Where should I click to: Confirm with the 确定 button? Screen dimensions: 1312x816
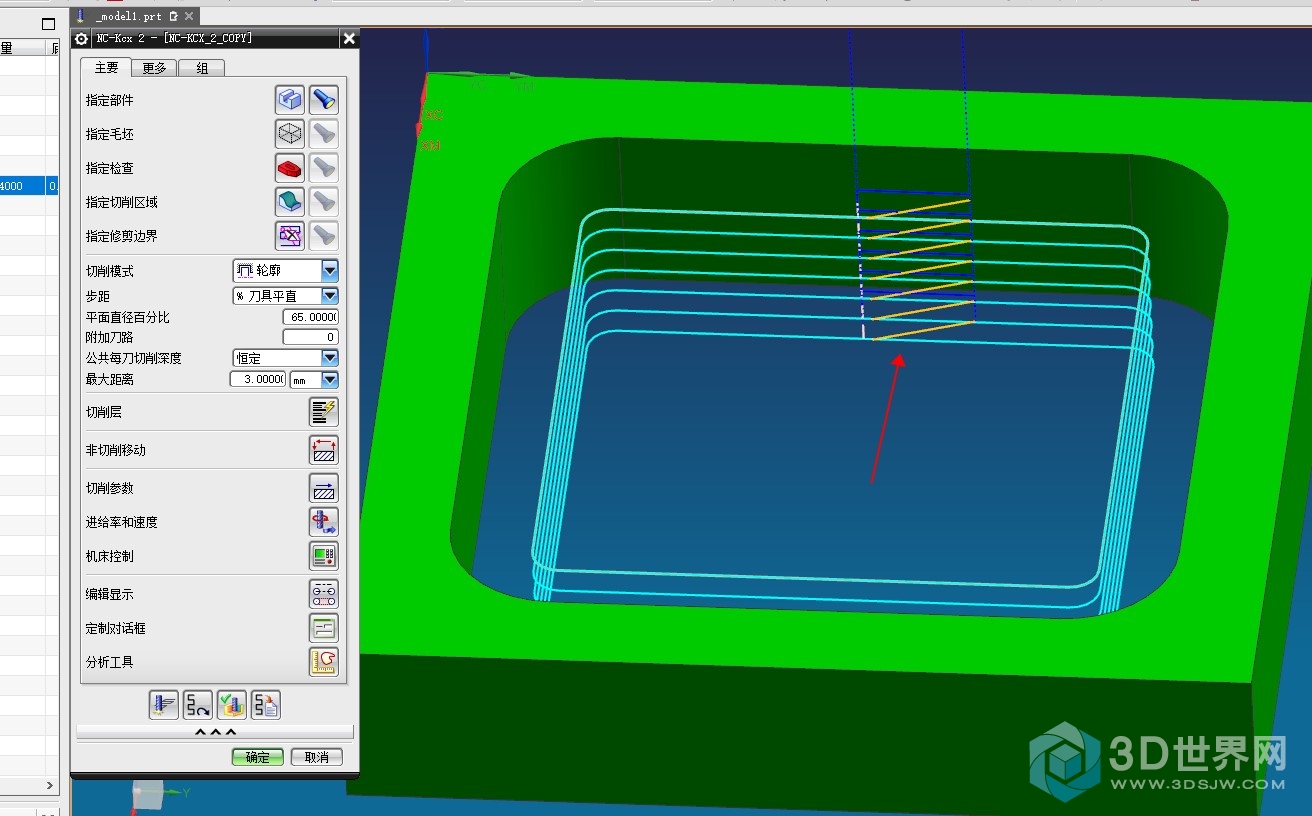pyautogui.click(x=258, y=757)
